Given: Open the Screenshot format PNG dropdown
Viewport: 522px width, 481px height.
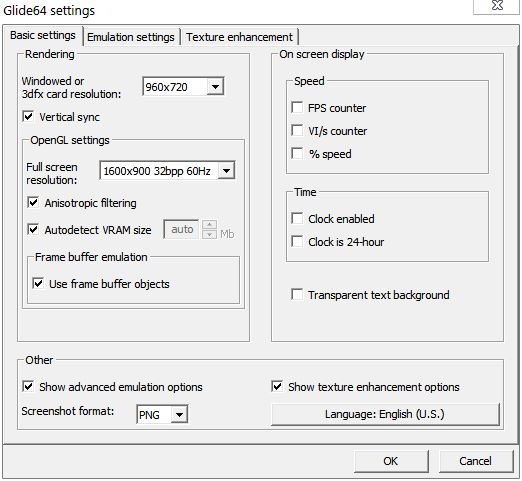Looking at the screenshot, I should click(x=162, y=414).
